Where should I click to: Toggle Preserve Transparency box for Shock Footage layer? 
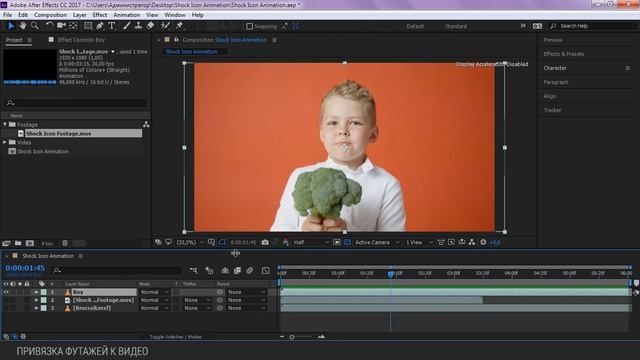pyautogui.click(x=176, y=300)
